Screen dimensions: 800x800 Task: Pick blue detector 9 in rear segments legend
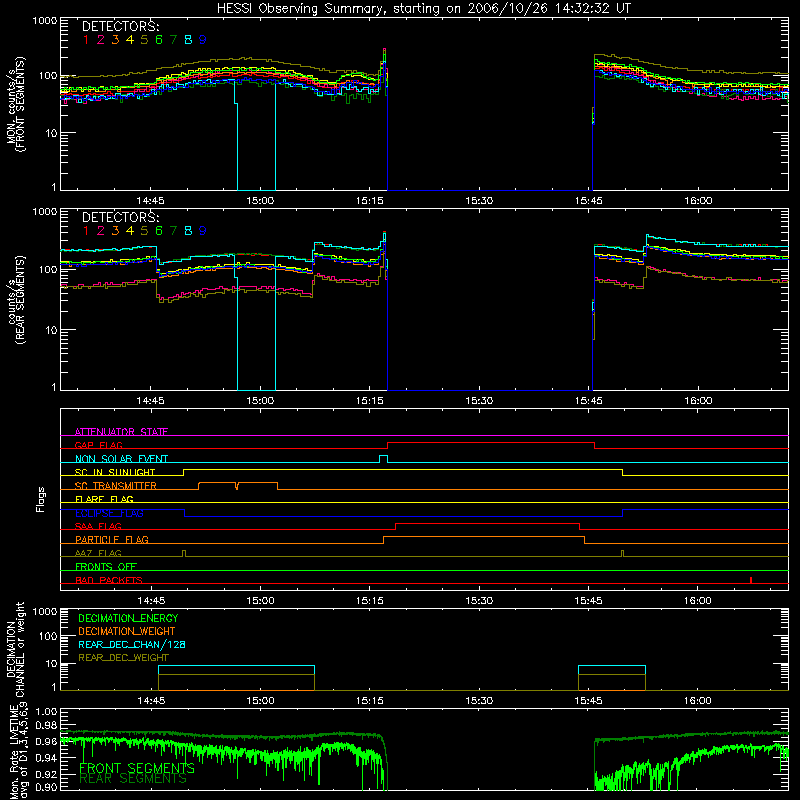(203, 231)
